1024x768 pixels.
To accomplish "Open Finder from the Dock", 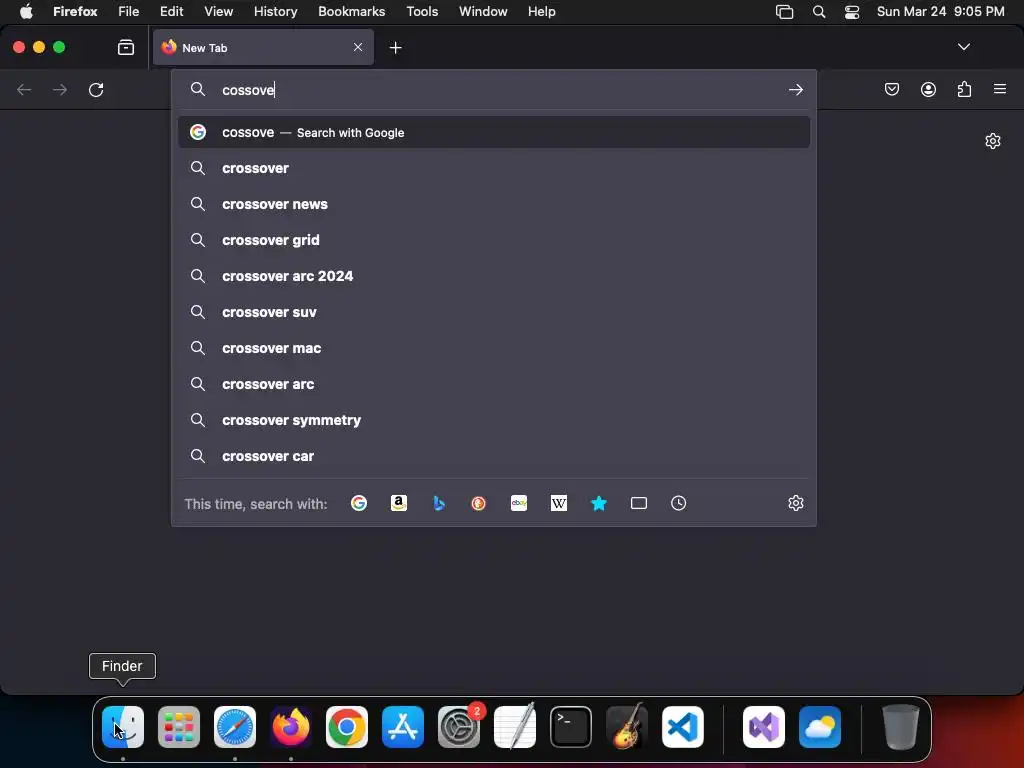I will [123, 727].
